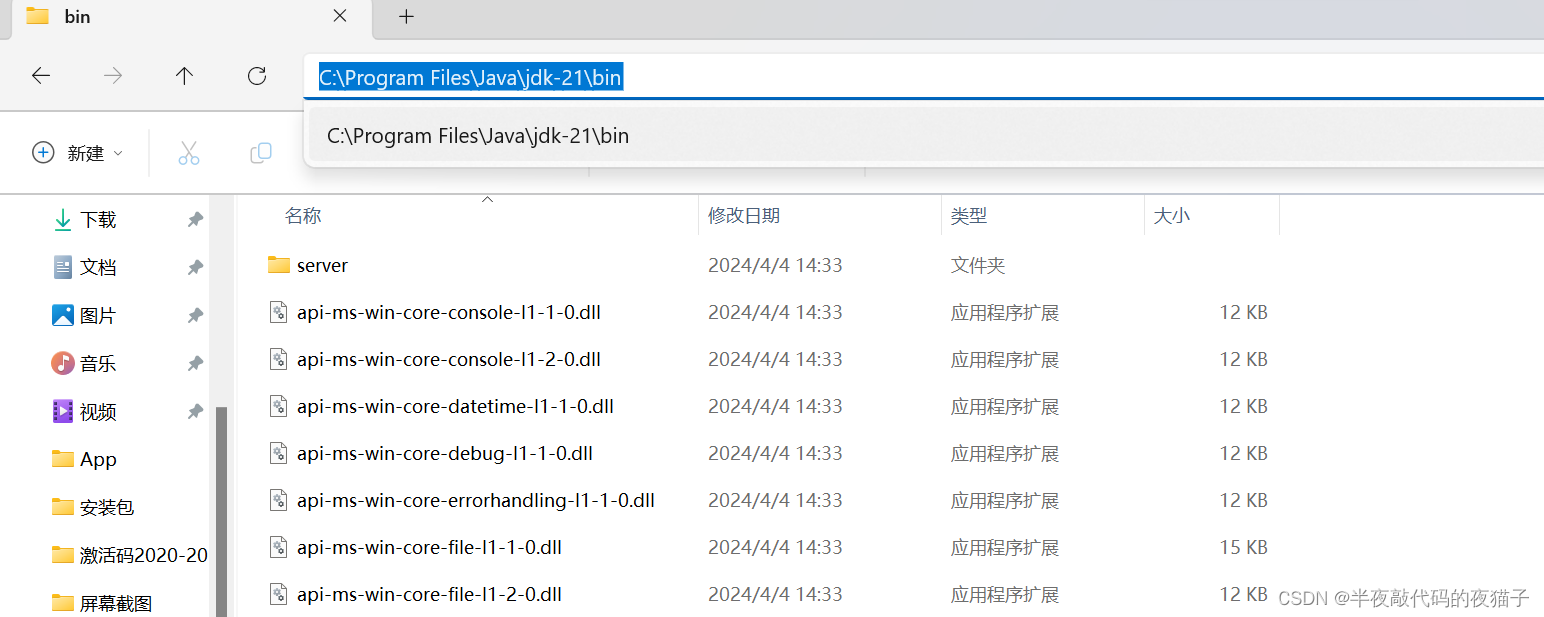Screen dimensions: 1544x617
Task: Cut with the scissors toolbar icon
Action: 189,153
